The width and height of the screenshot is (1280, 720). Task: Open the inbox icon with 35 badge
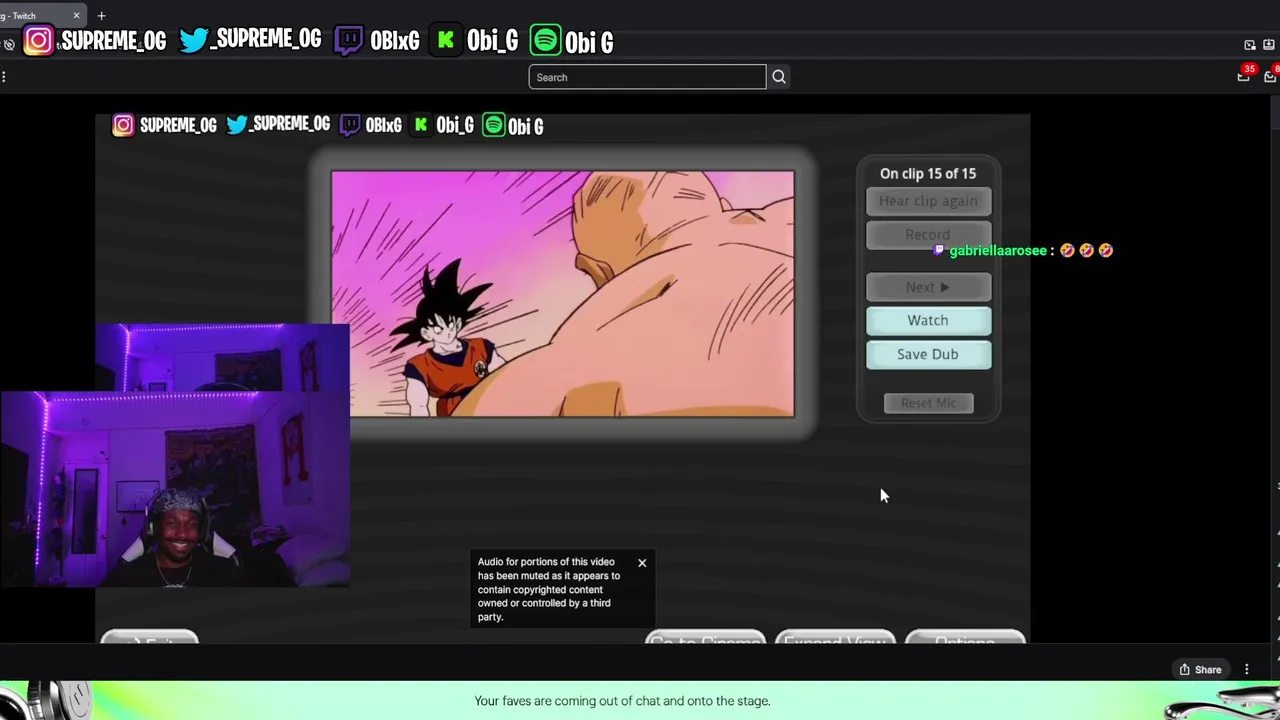pos(1244,75)
